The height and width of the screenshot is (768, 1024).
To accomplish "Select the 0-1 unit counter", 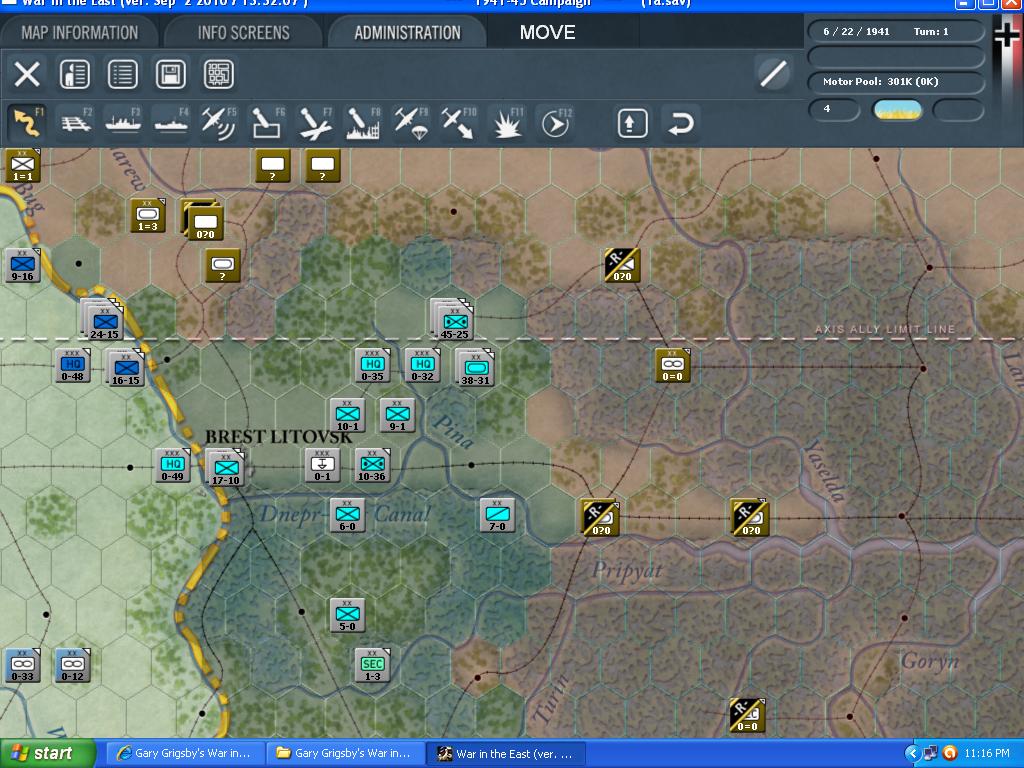I will pyautogui.click(x=323, y=465).
